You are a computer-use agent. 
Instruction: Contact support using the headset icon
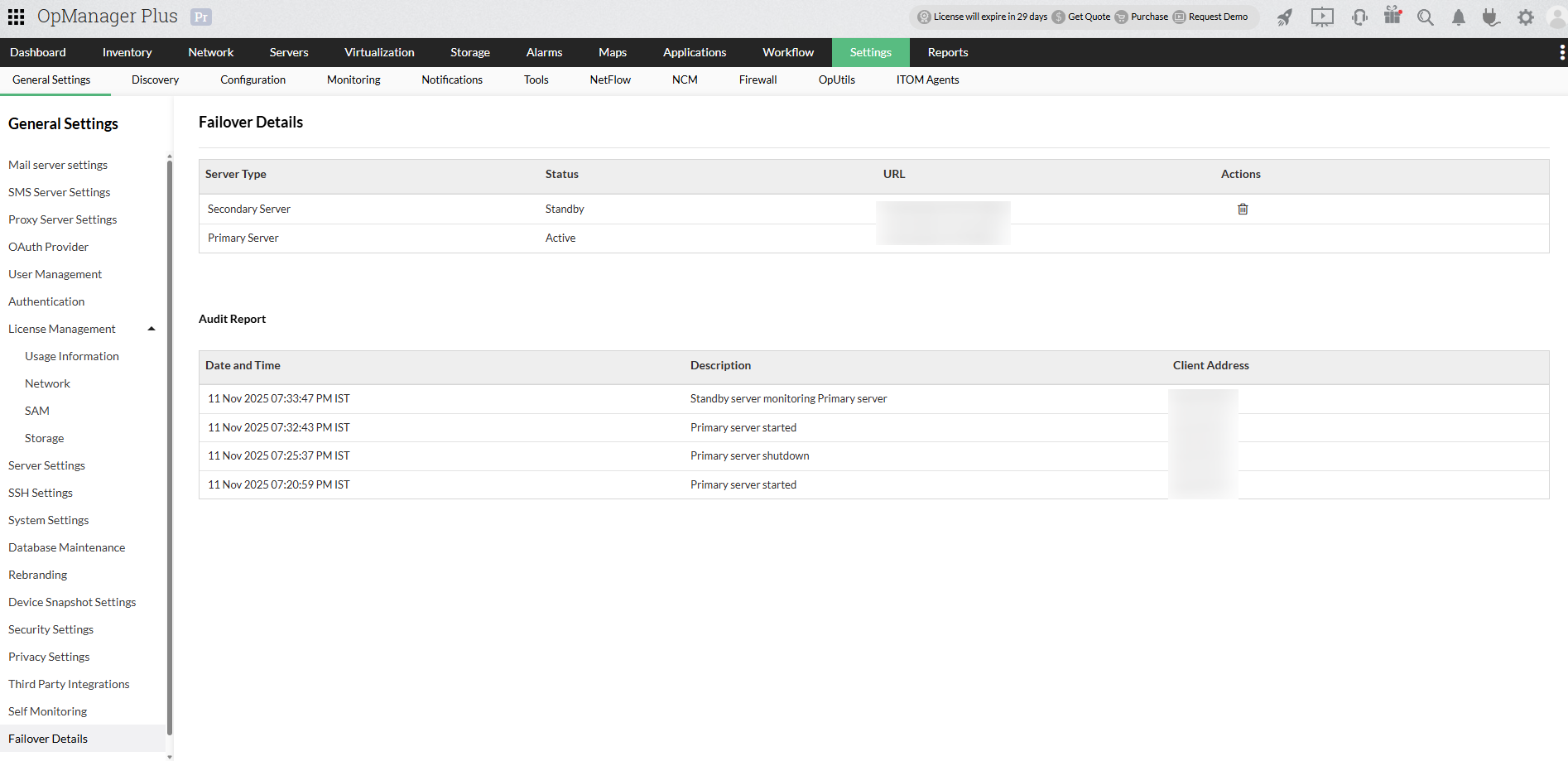click(1359, 17)
